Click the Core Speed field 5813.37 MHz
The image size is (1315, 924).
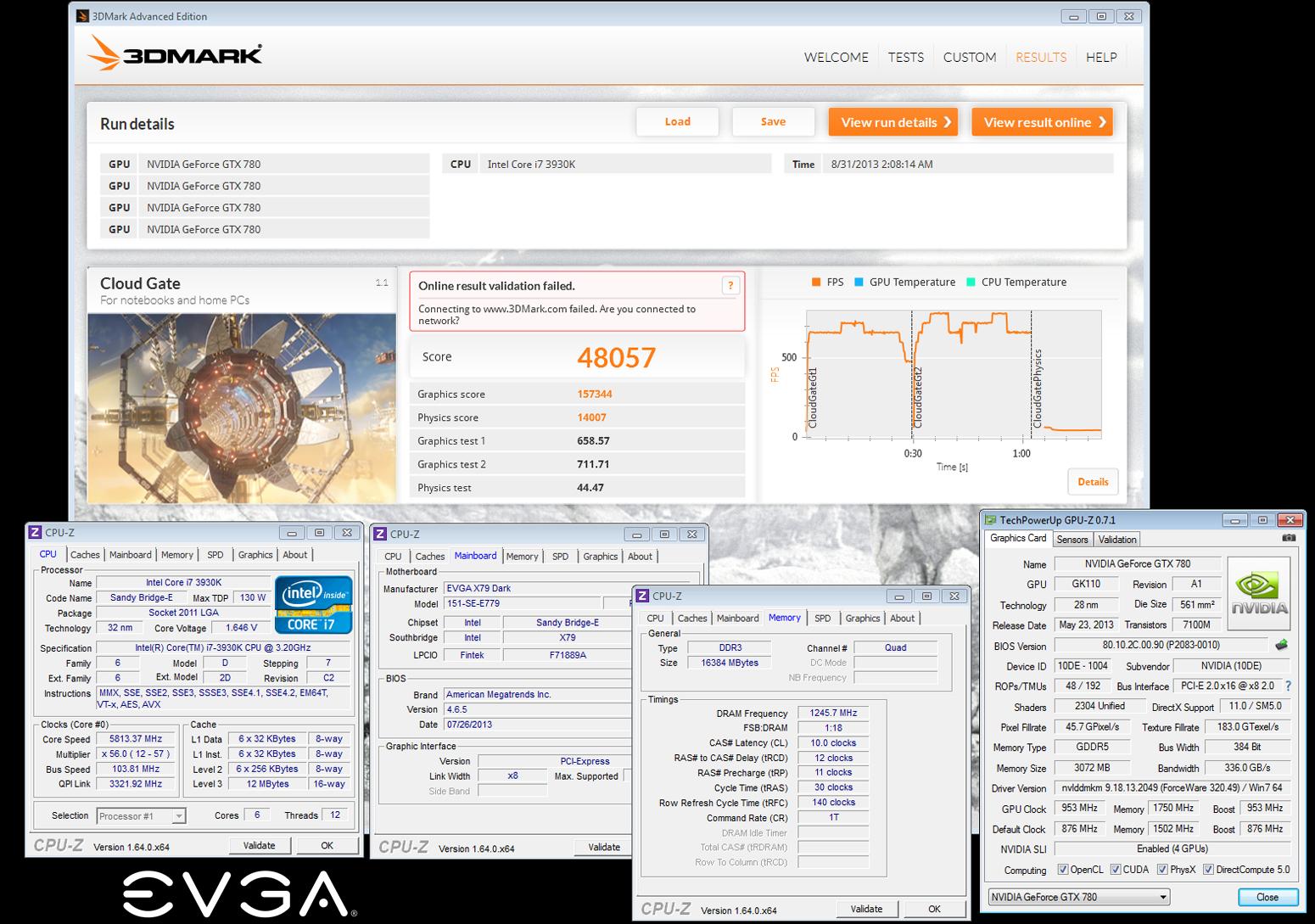pyautogui.click(x=135, y=739)
